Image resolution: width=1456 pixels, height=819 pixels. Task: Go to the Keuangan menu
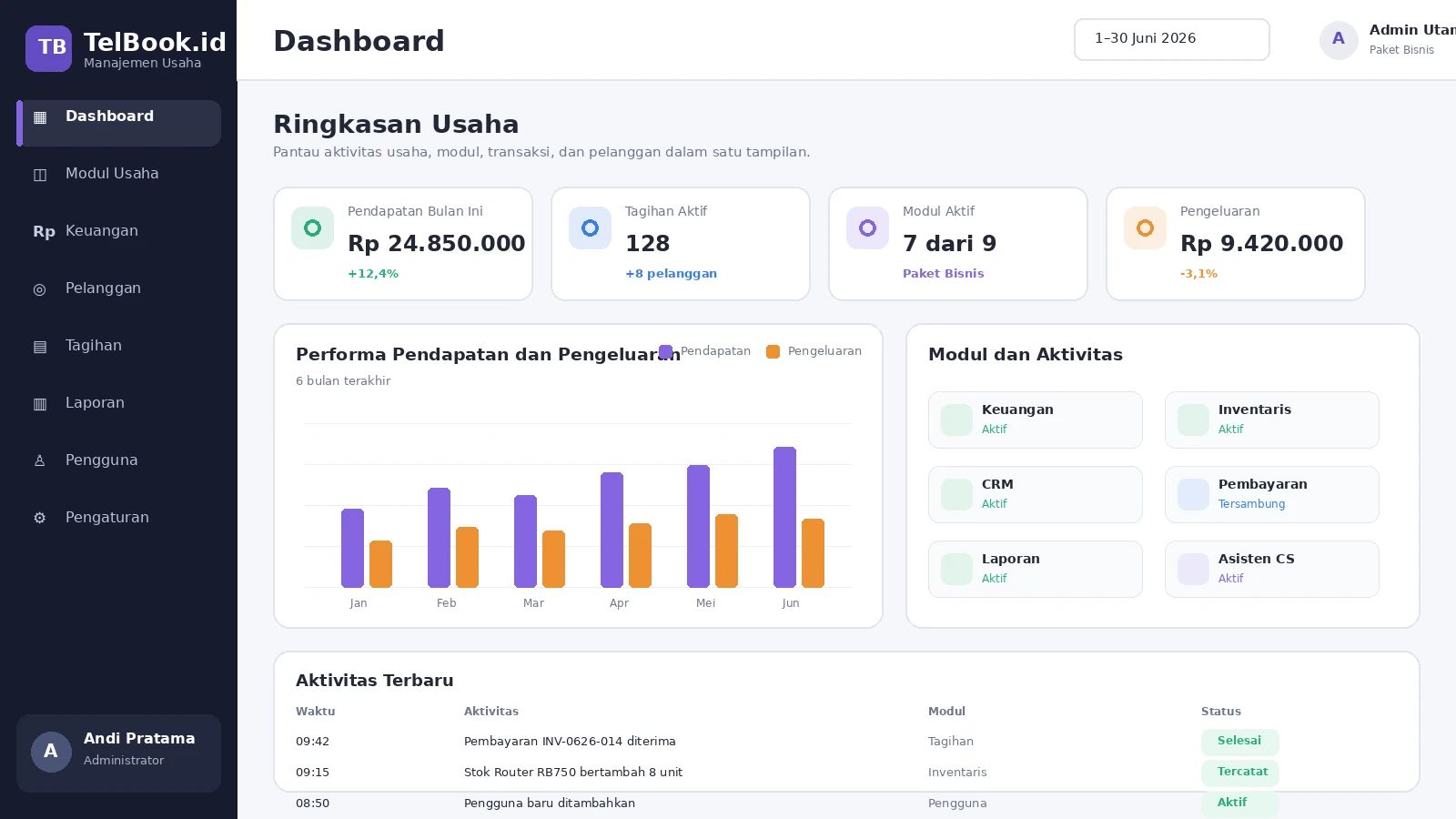[x=119, y=231]
